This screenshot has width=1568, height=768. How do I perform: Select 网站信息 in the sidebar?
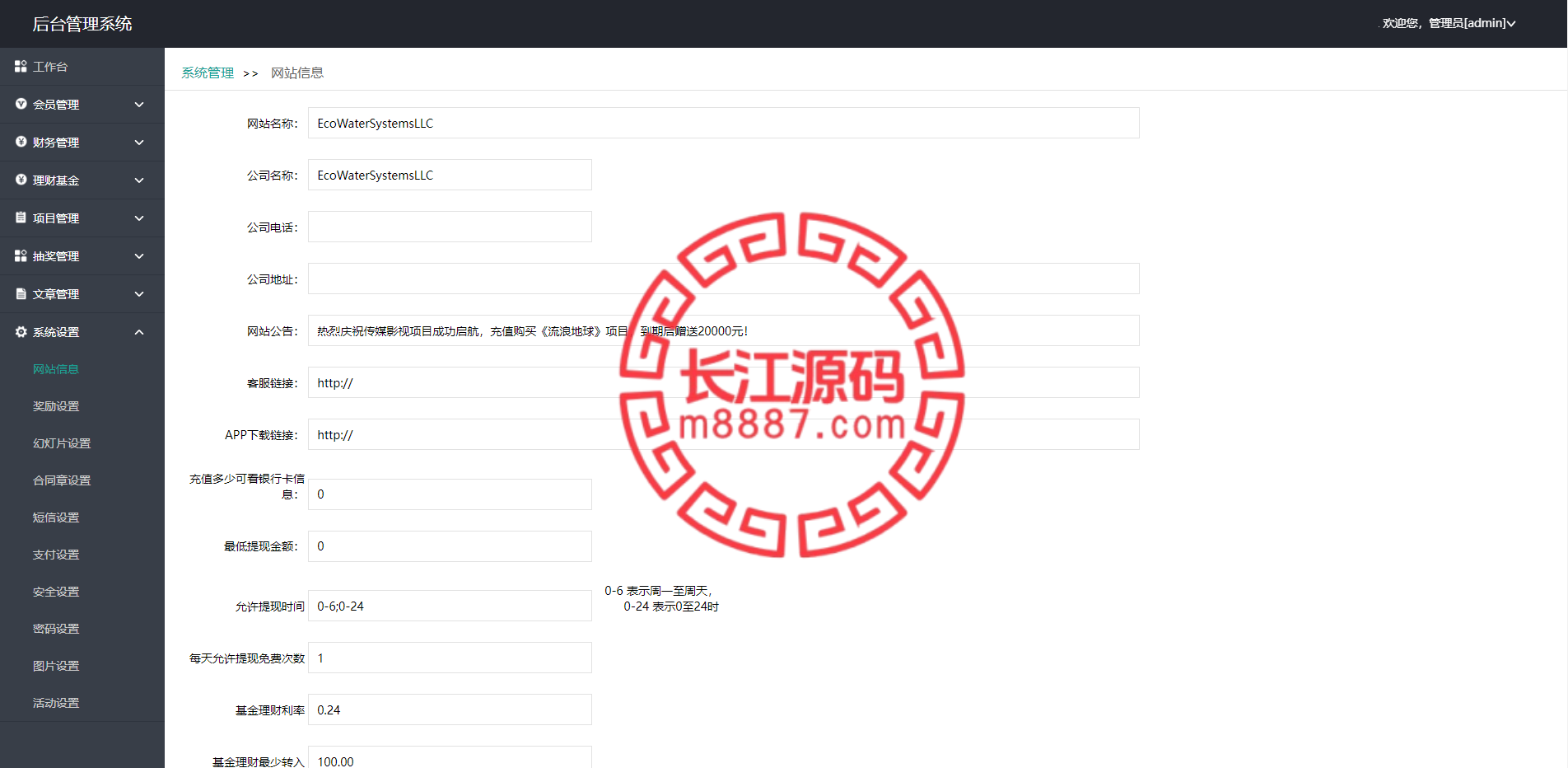pyautogui.click(x=56, y=369)
